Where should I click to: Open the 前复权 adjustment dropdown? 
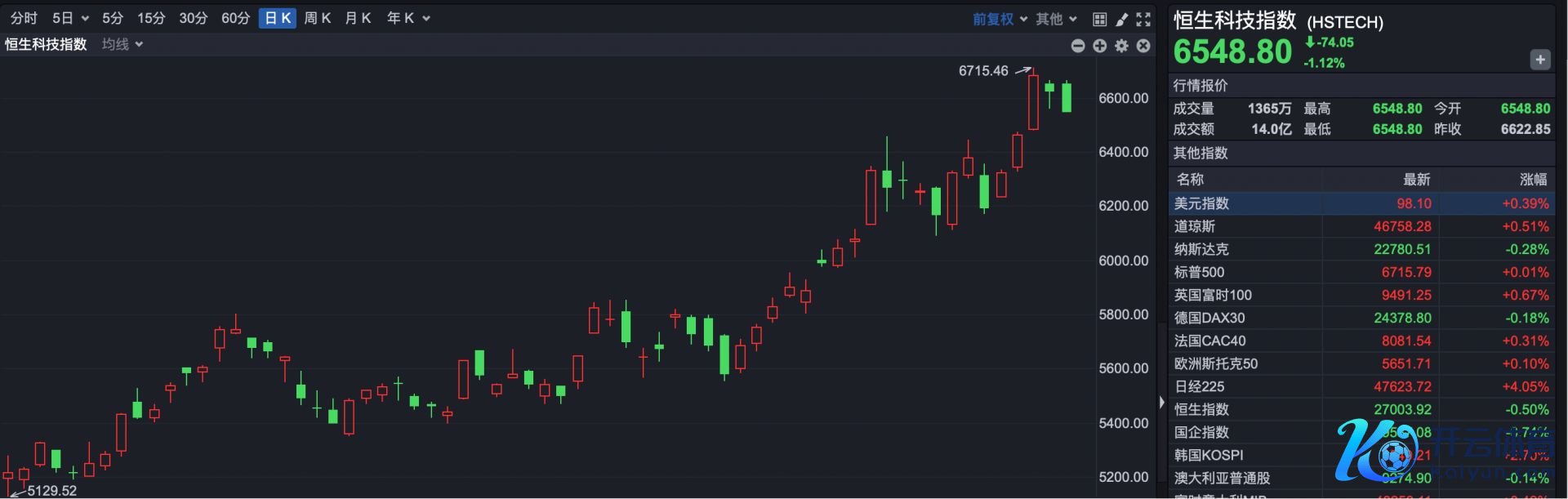coord(1000,19)
